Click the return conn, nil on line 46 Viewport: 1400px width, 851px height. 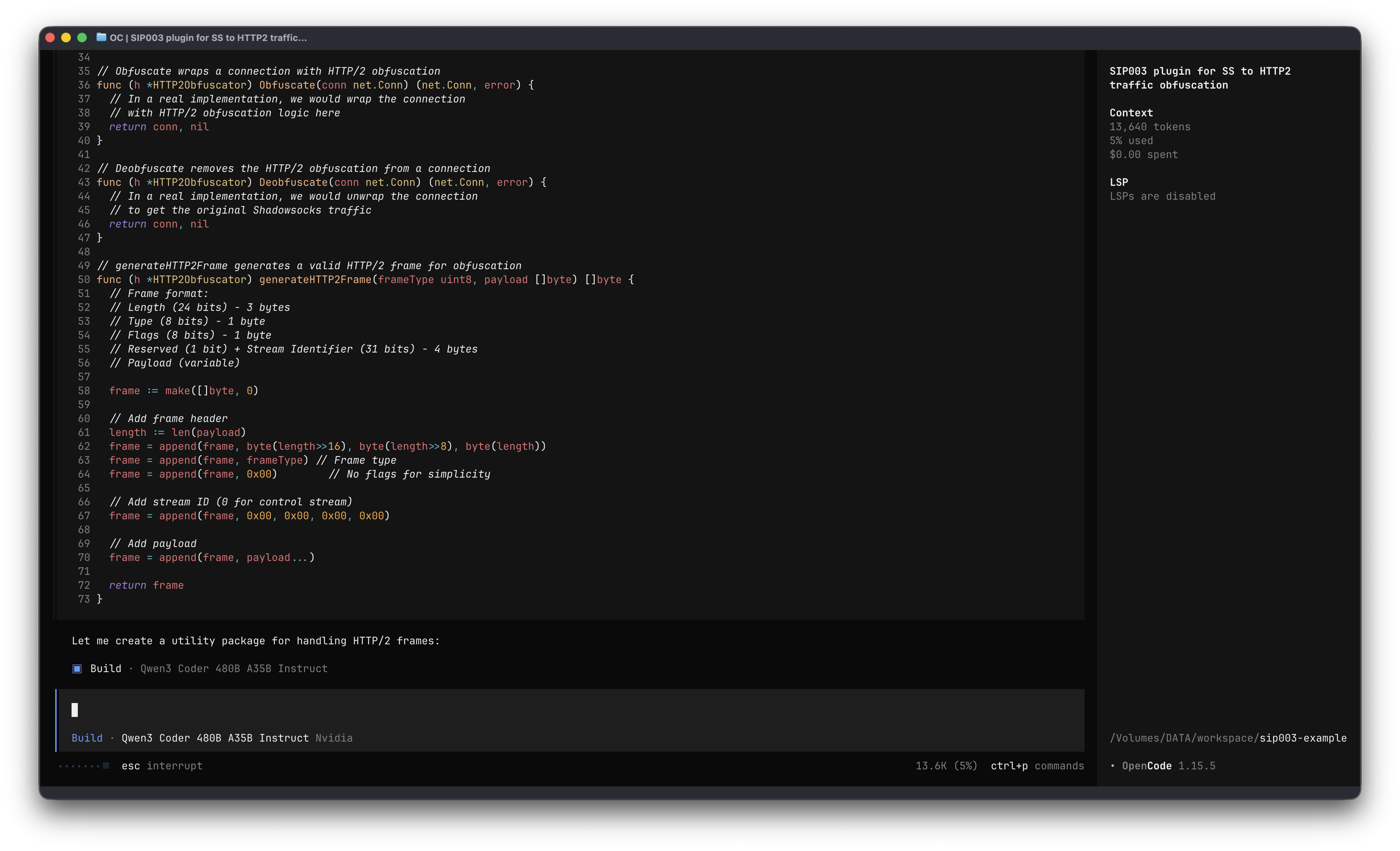click(159, 224)
